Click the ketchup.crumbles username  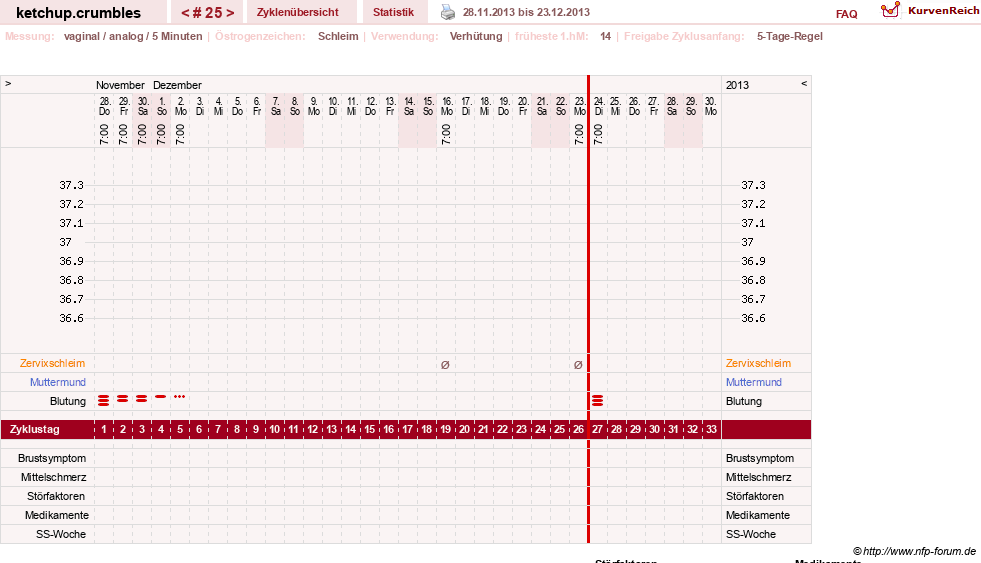point(78,13)
